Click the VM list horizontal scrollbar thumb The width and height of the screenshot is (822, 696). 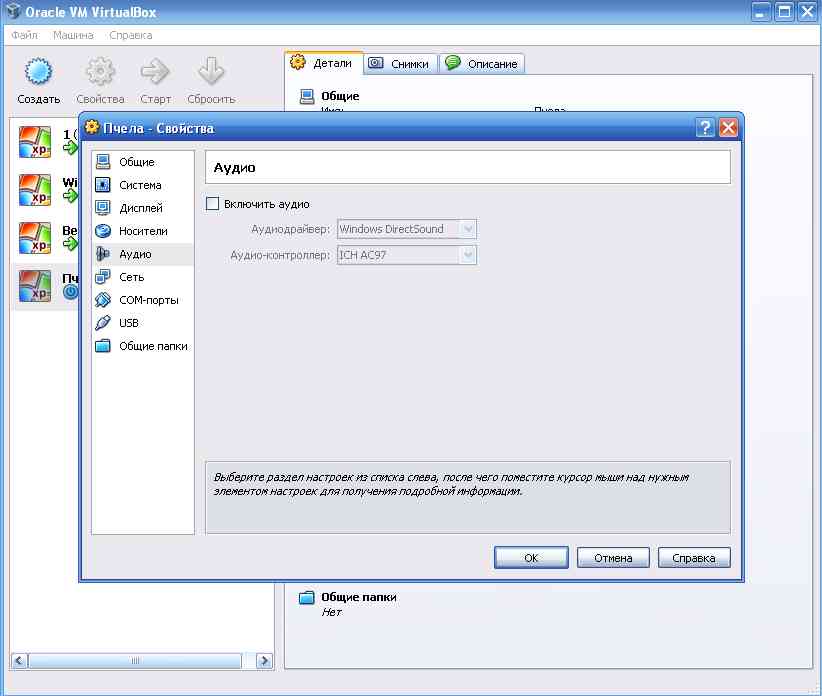pyautogui.click(x=135, y=660)
